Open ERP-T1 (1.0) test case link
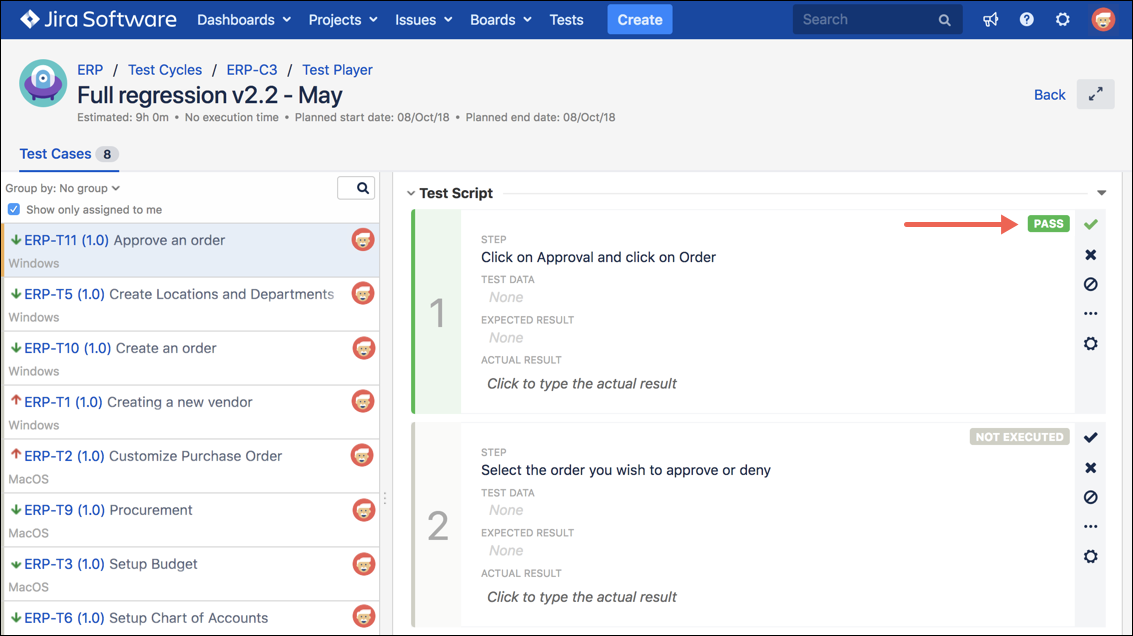The image size is (1133, 636). pos(64,402)
